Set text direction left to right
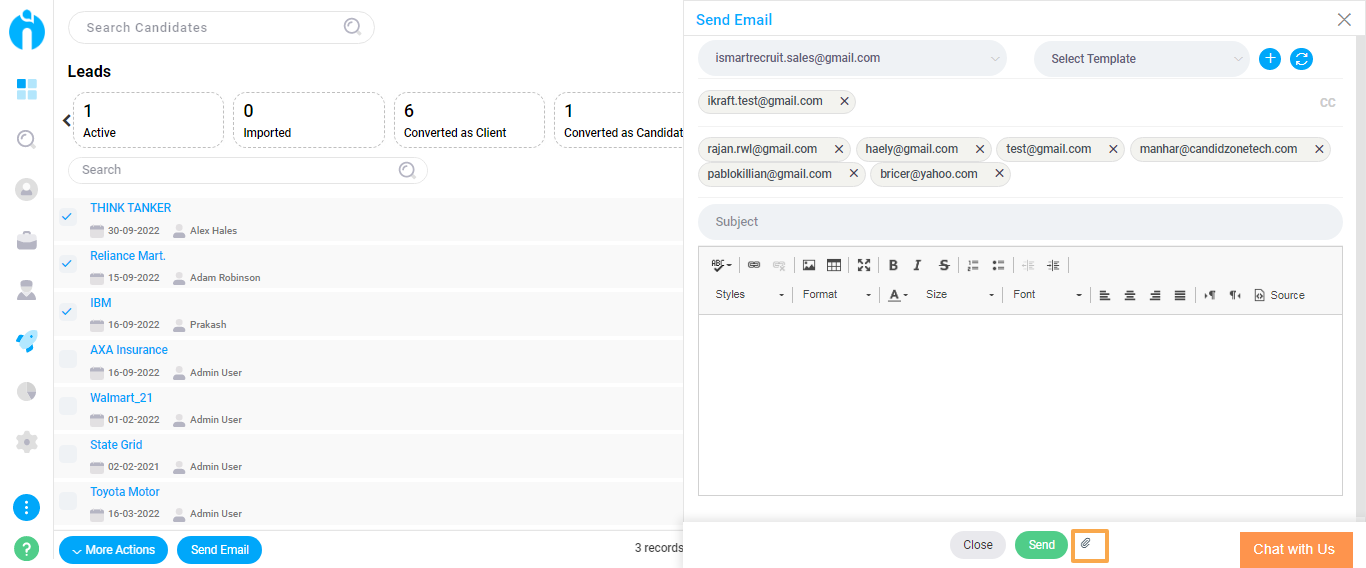This screenshot has height=568, width=1366. [x=1210, y=295]
